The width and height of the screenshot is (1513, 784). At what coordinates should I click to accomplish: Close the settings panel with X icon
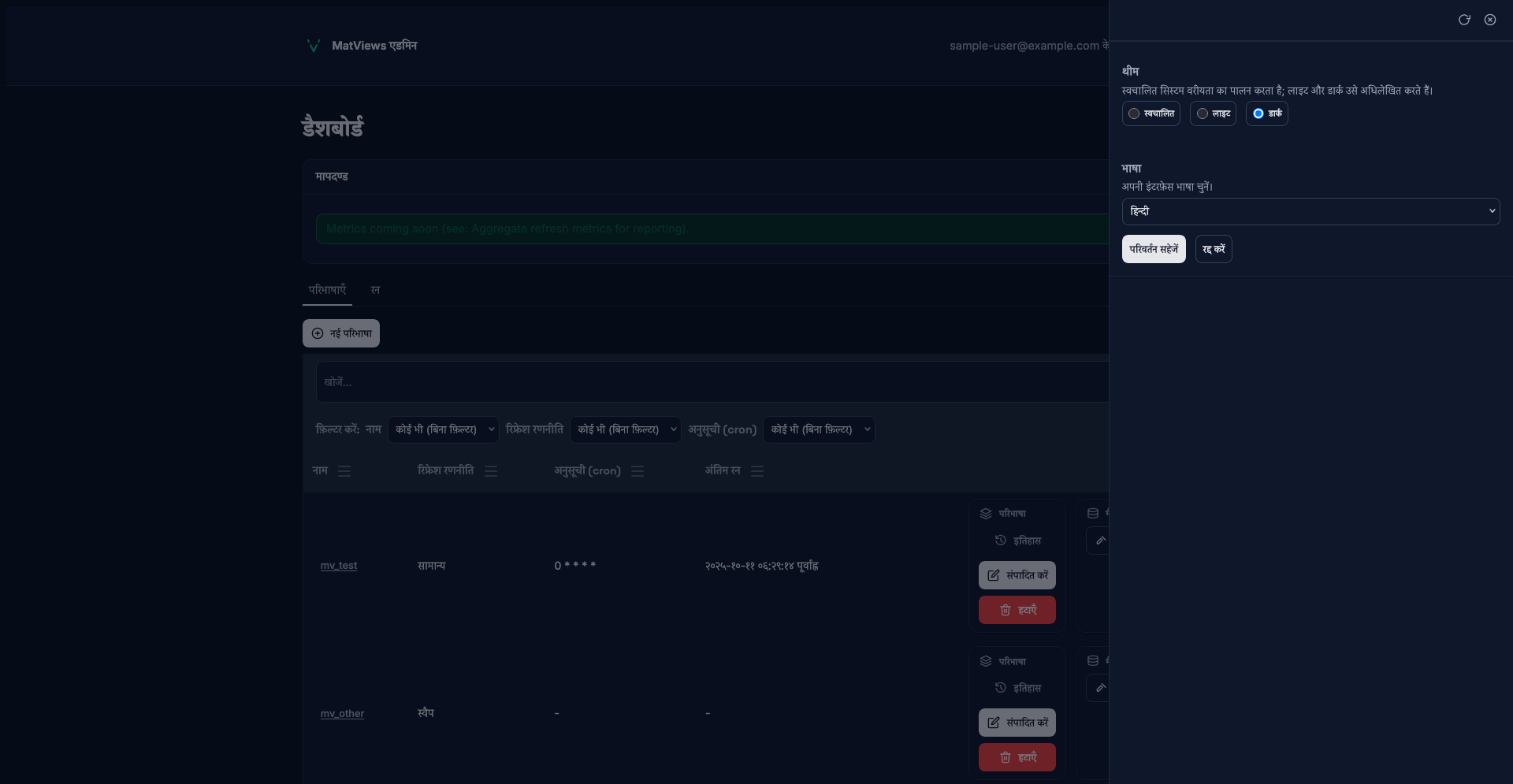coord(1489,20)
